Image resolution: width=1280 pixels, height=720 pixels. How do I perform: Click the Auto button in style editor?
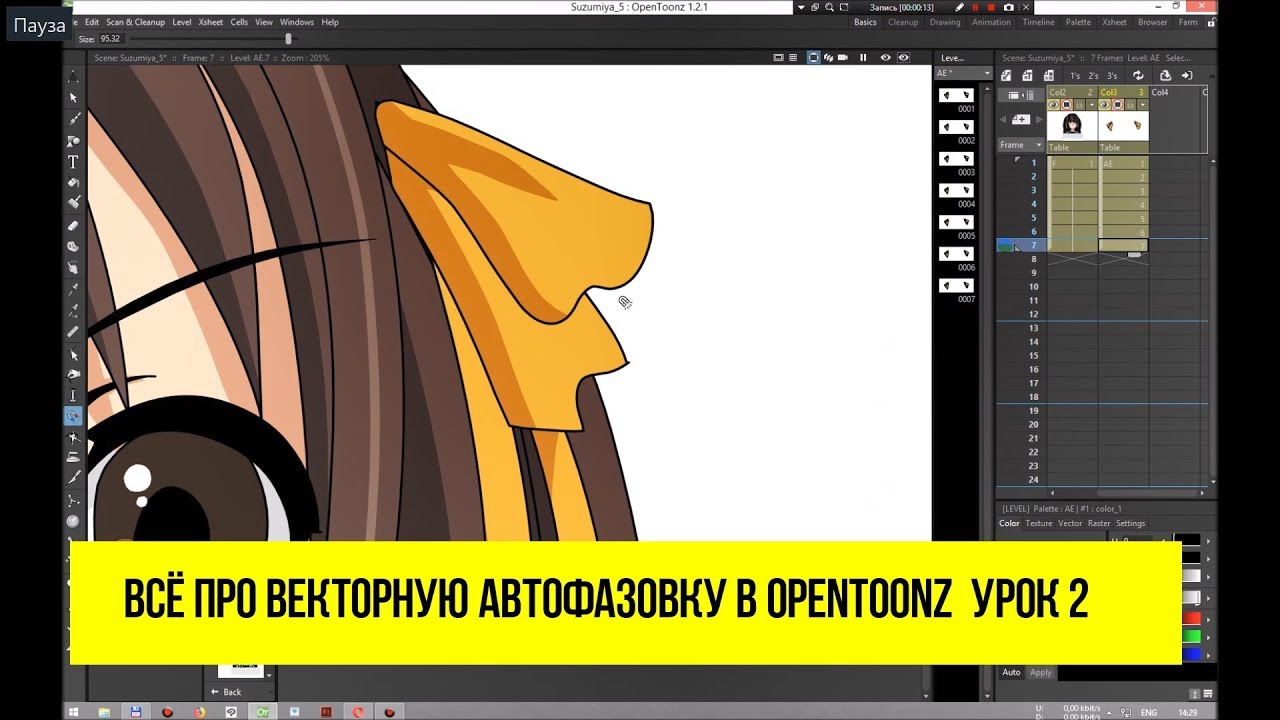point(1012,672)
